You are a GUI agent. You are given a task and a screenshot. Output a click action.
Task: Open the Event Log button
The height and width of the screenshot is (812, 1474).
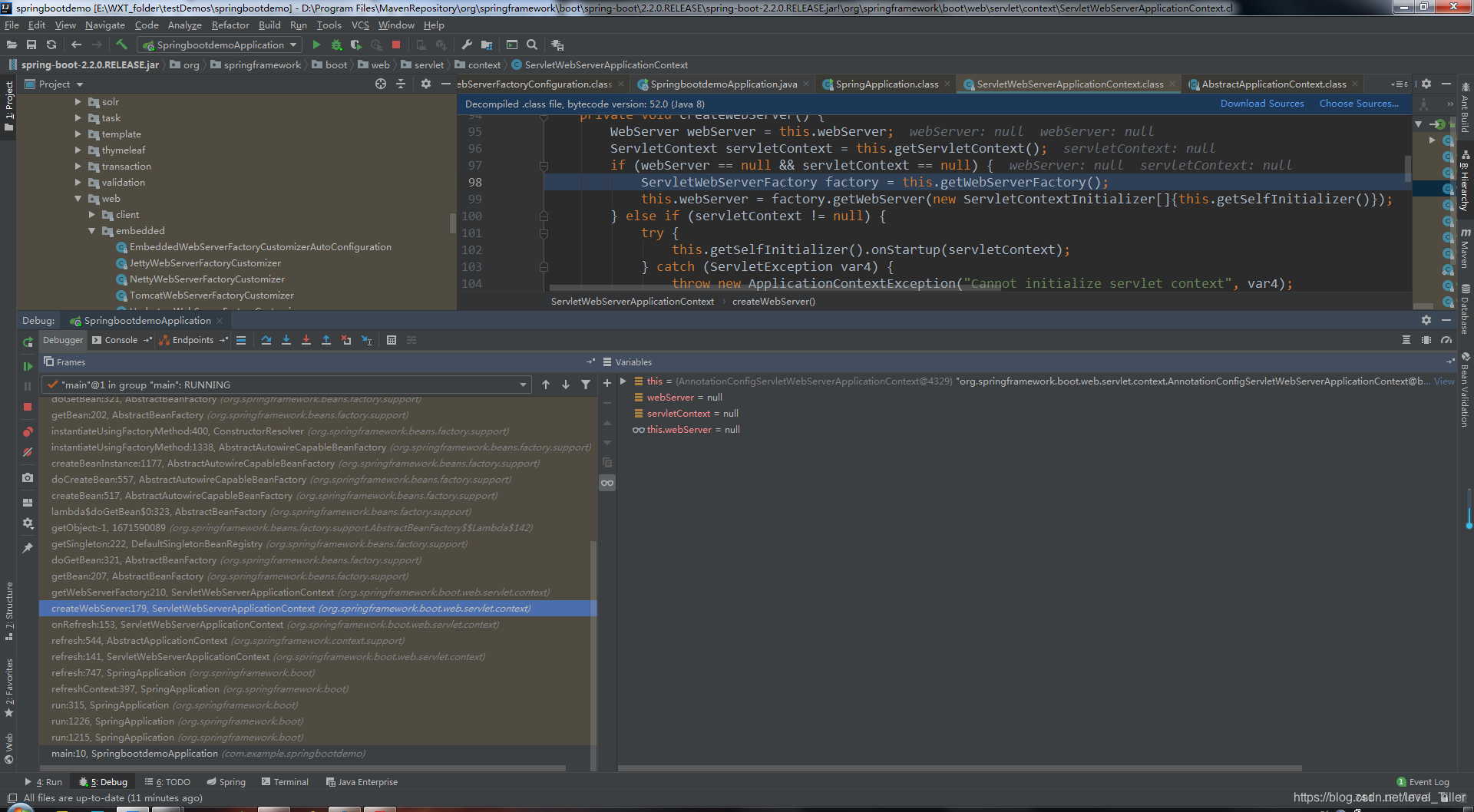[x=1423, y=782]
